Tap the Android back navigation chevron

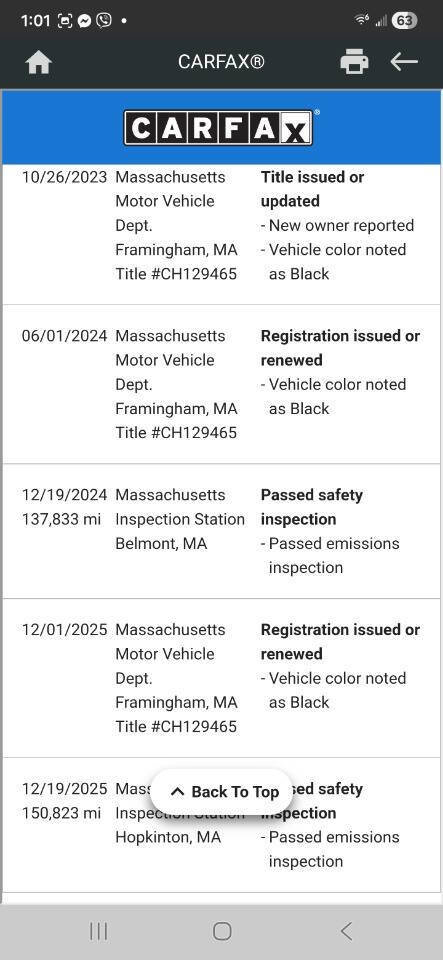coord(346,931)
